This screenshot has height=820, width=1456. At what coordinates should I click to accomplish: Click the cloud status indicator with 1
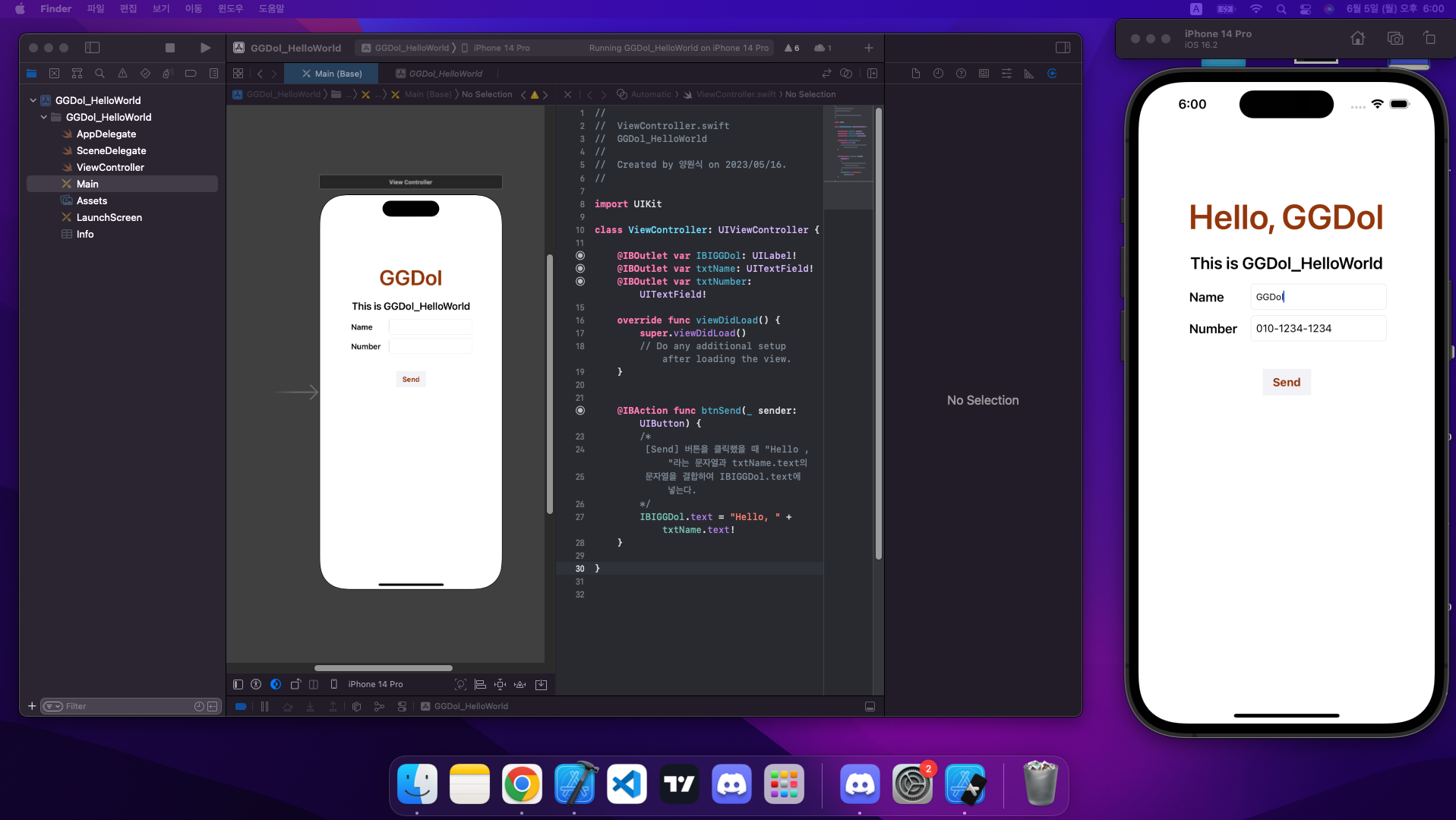823,48
